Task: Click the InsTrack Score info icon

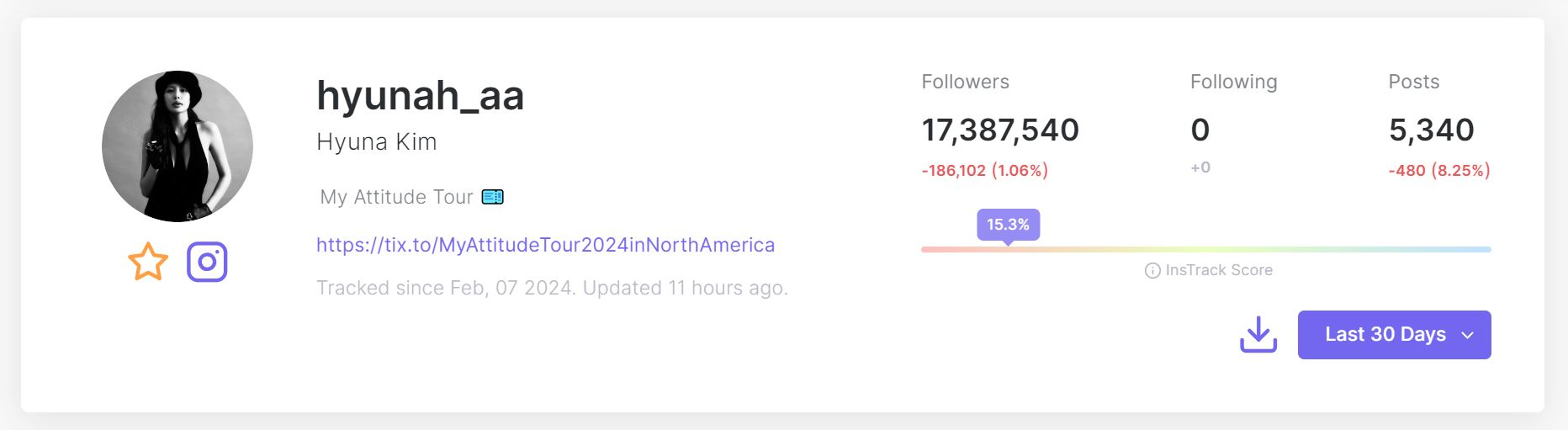Action: [1152, 271]
